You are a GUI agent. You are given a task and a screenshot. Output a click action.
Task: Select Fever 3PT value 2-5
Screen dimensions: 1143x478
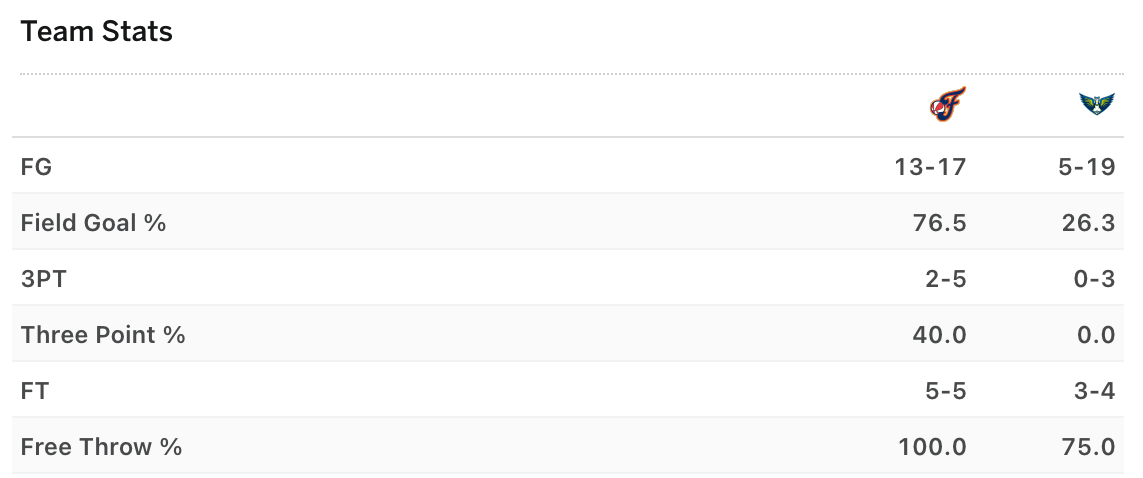[945, 278]
